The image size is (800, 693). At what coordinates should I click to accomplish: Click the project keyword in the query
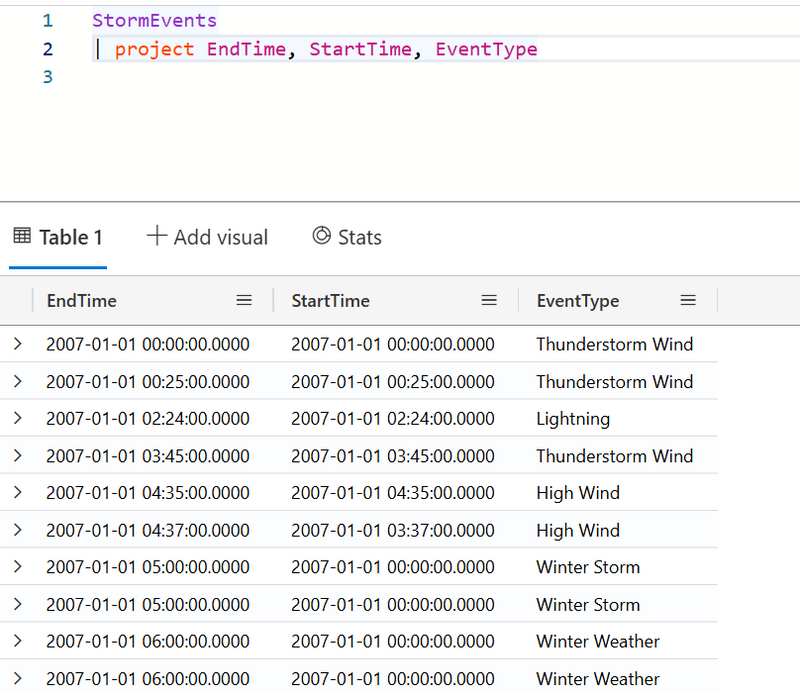pos(154,50)
